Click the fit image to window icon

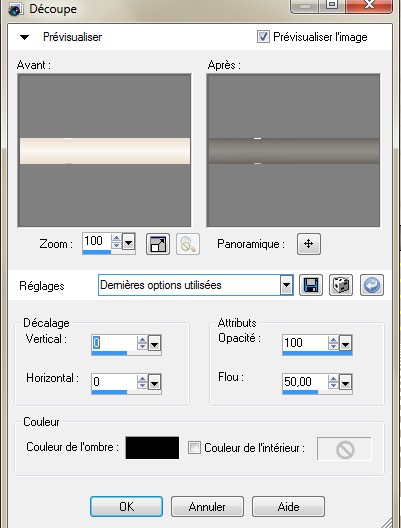click(158, 244)
